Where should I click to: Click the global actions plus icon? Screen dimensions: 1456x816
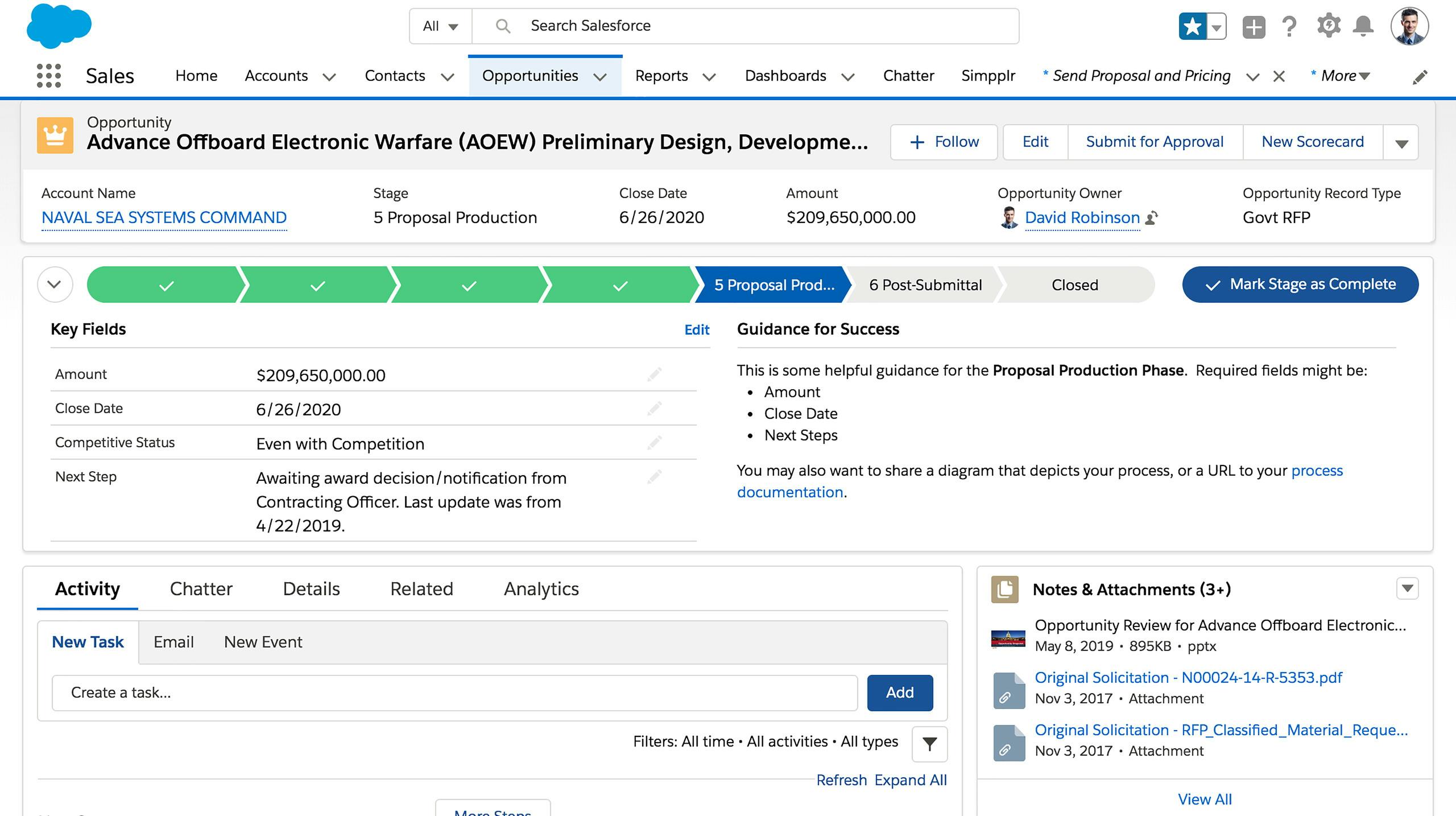point(1254,27)
